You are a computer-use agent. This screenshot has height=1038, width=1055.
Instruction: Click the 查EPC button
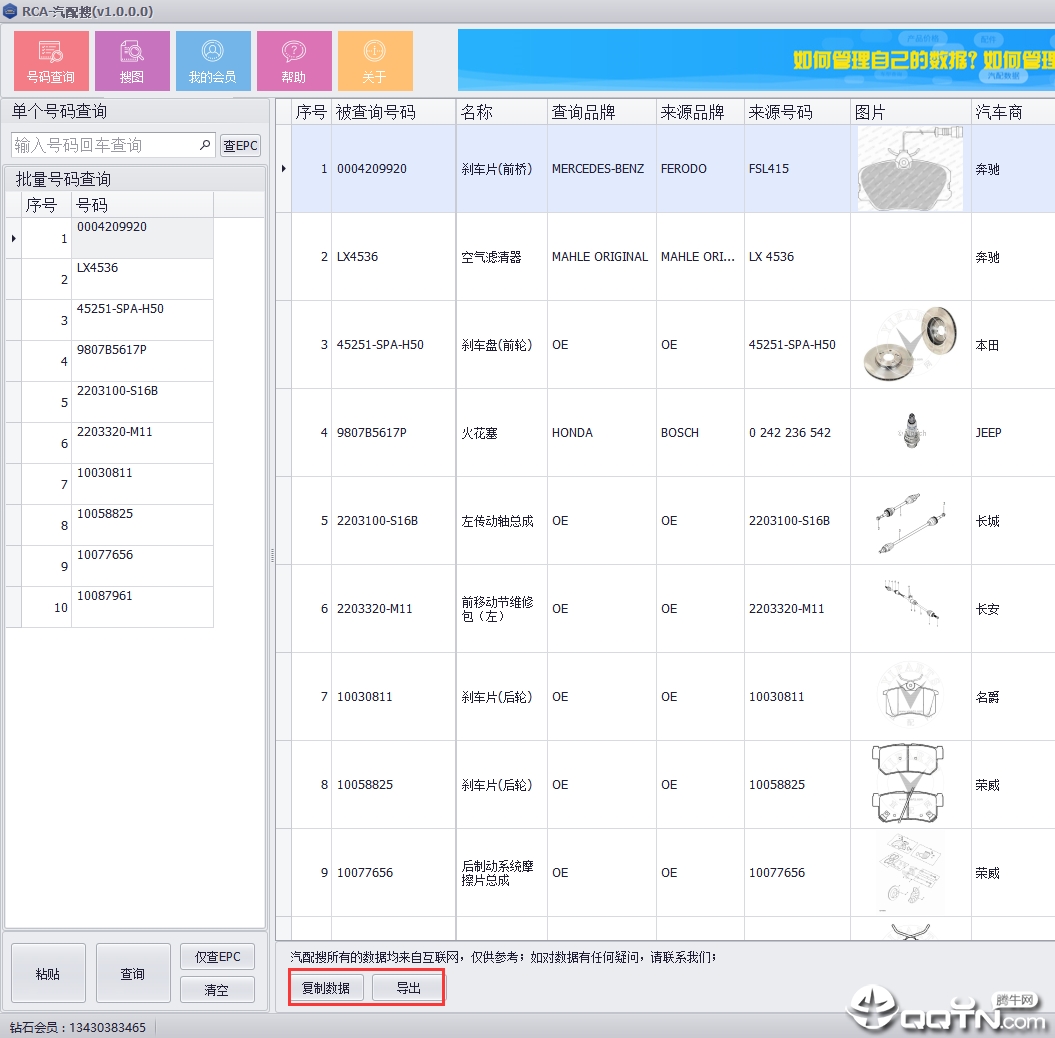click(240, 145)
